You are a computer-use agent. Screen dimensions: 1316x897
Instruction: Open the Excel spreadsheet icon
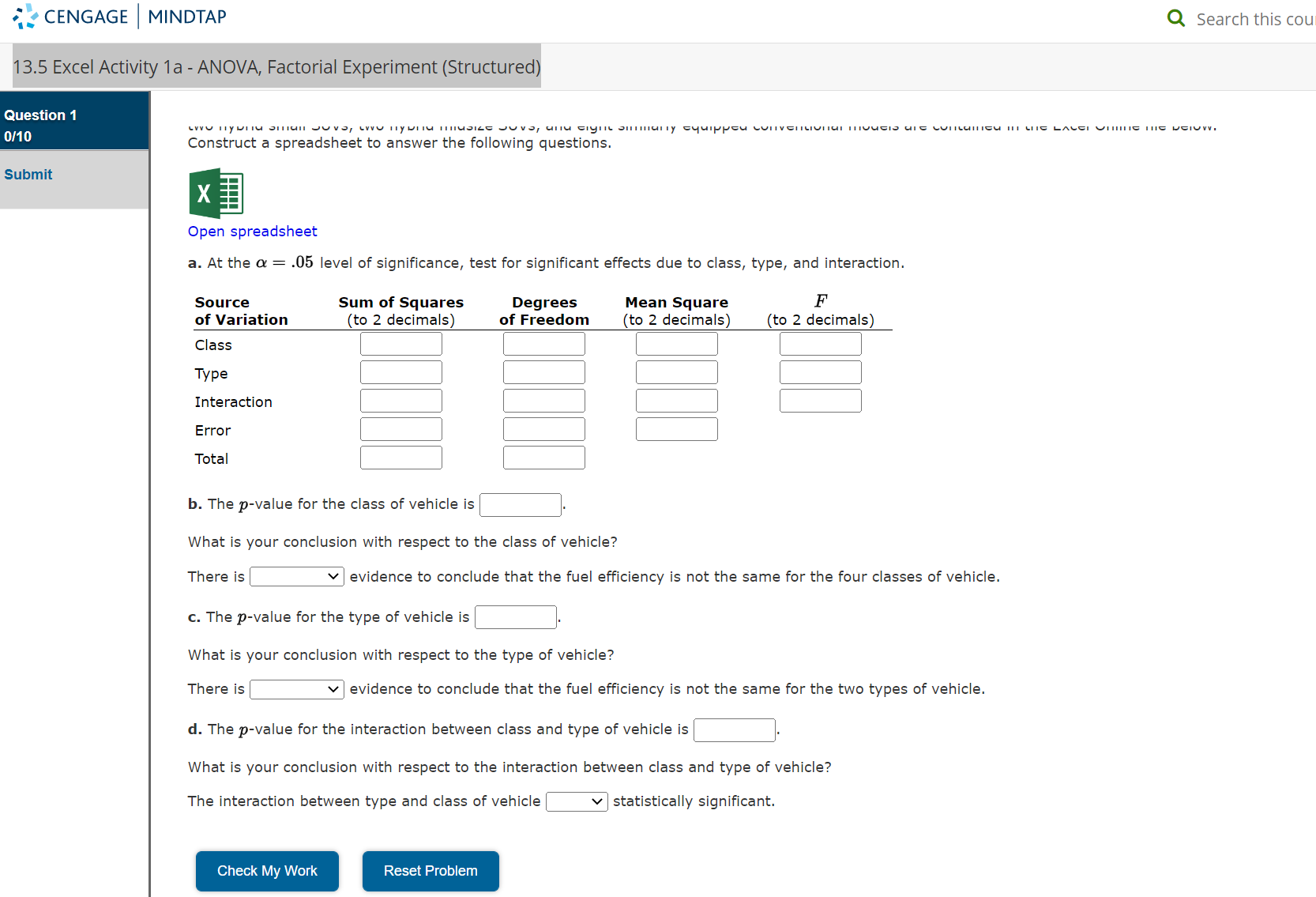215,192
